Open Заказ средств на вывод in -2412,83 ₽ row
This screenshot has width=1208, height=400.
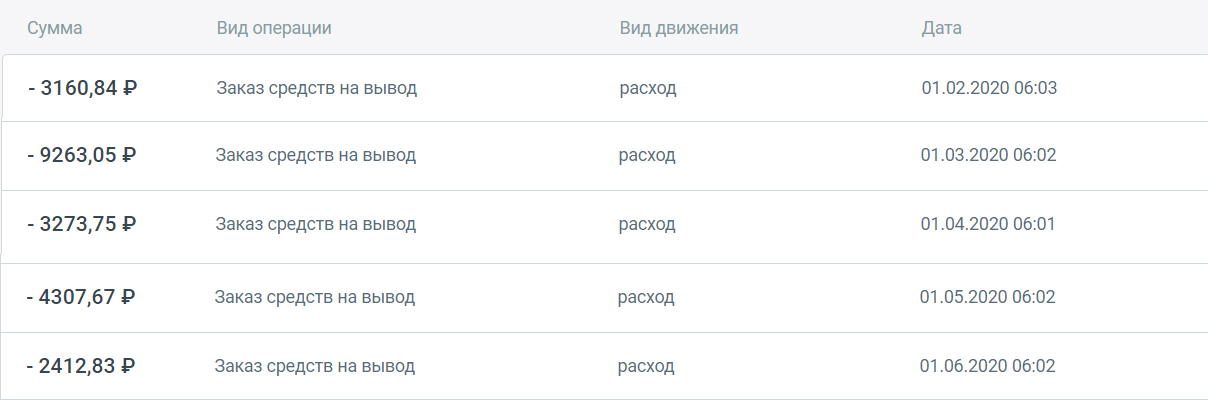[x=315, y=366]
